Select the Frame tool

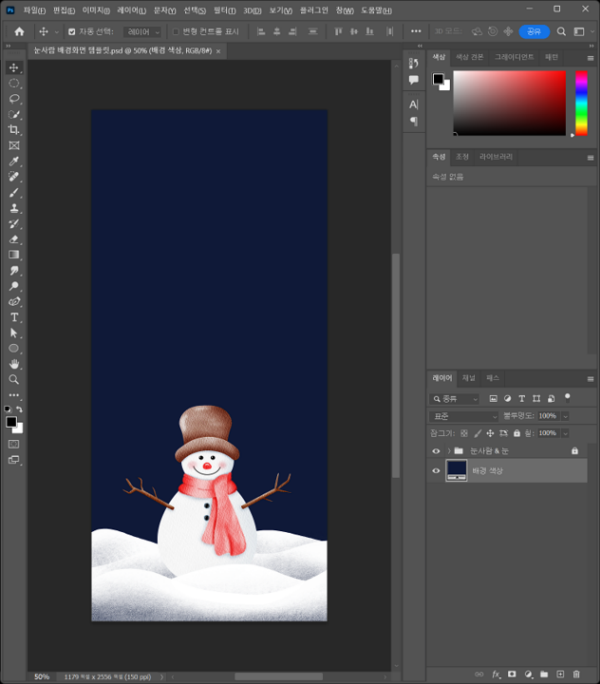[14, 146]
